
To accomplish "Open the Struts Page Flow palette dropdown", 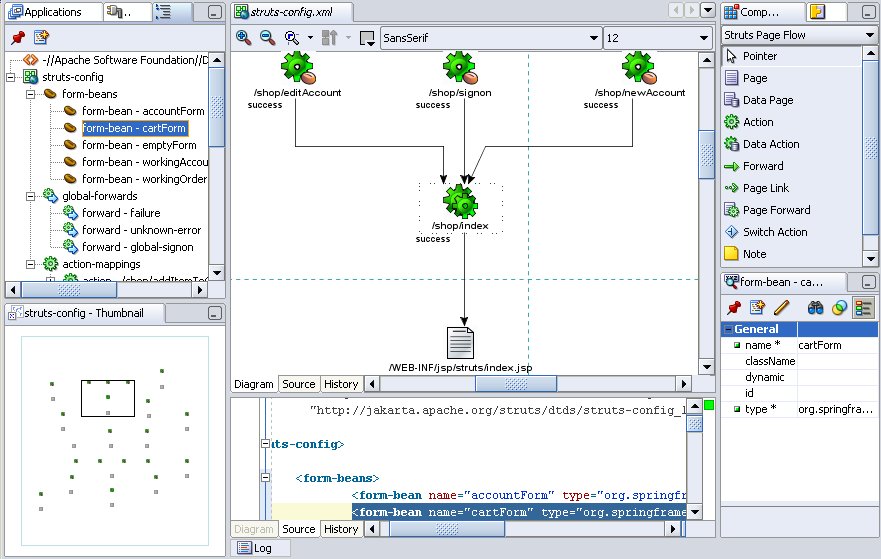I will tap(870, 35).
